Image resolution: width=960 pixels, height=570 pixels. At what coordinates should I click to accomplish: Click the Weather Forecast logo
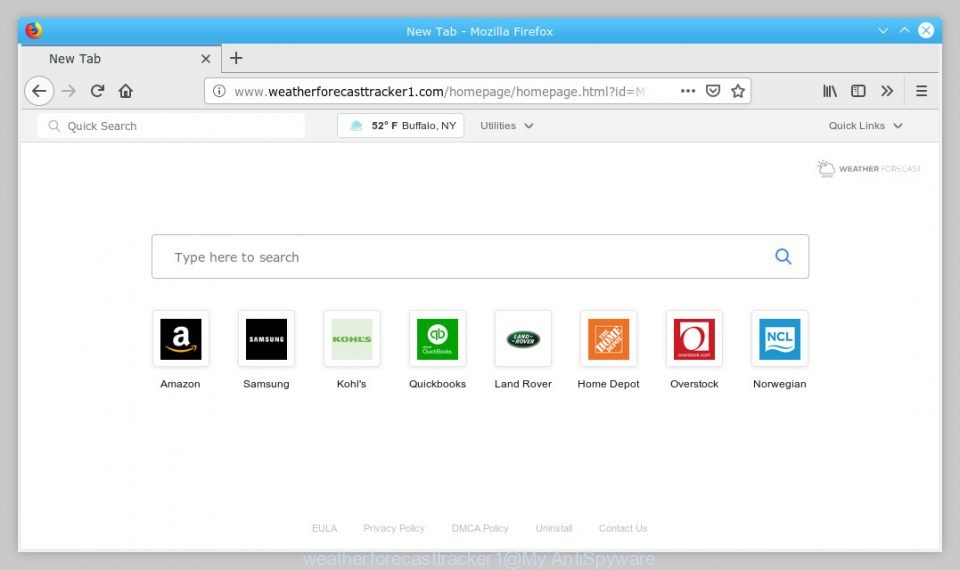pyautogui.click(x=868, y=168)
